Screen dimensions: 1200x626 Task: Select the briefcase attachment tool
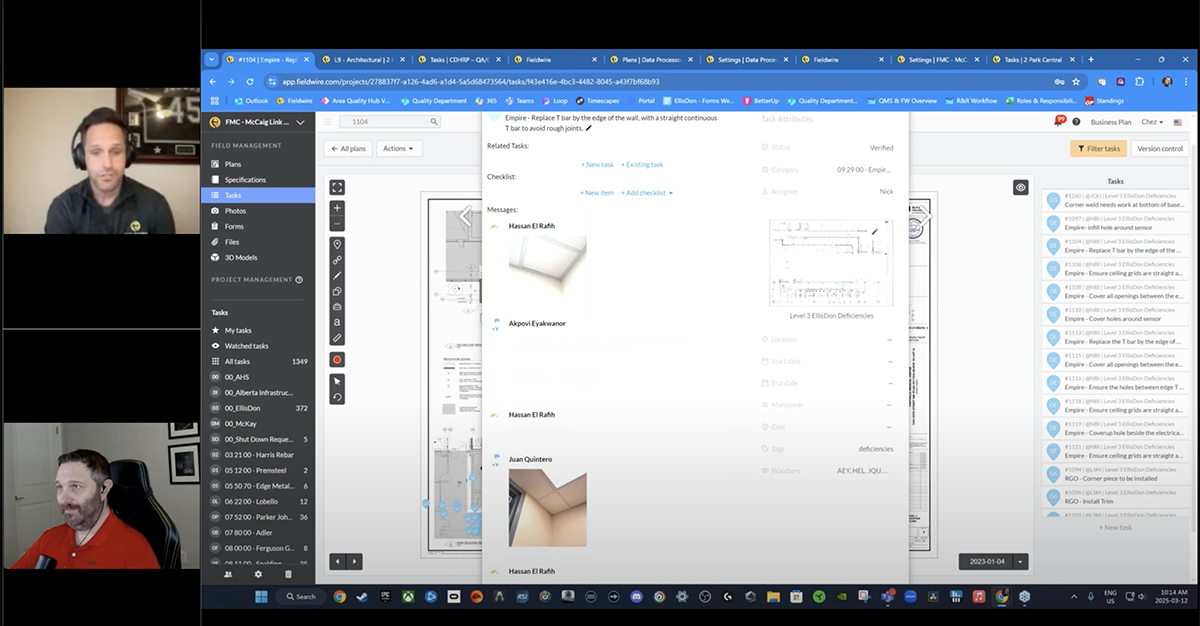(x=337, y=307)
